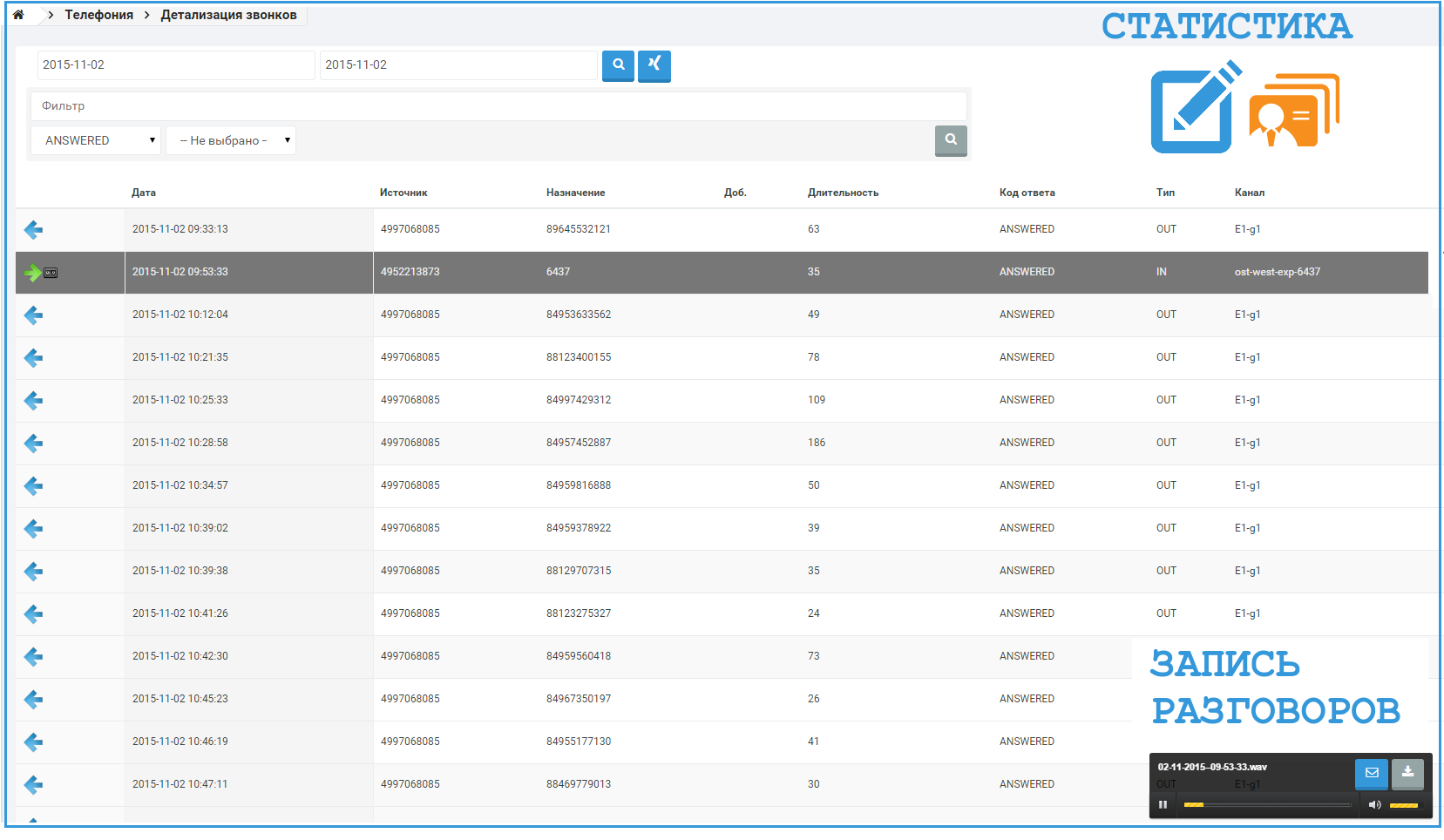Open the 'Не выбрано' dropdown

[231, 140]
